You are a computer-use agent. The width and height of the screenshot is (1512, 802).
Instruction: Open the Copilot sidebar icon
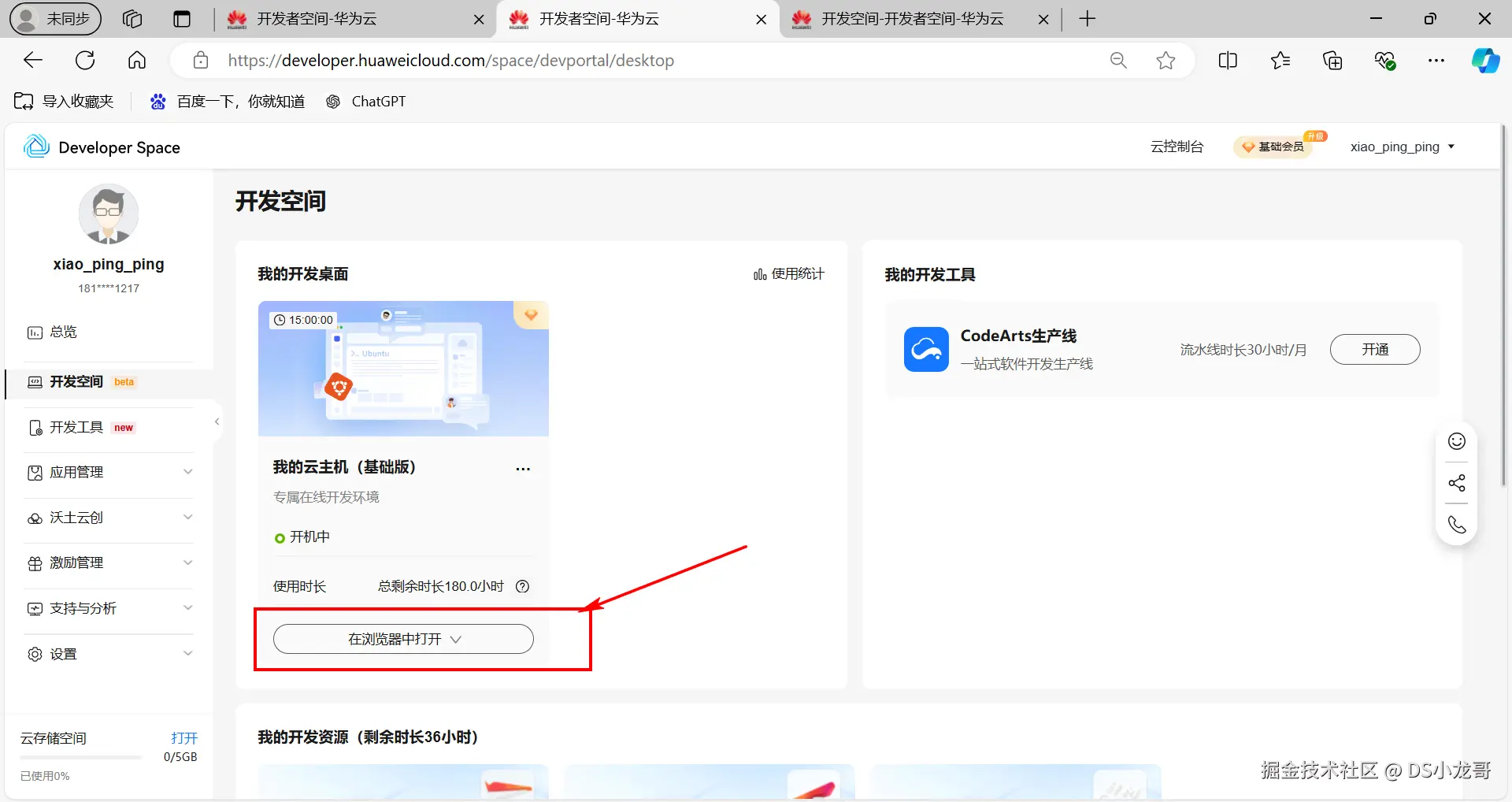pos(1486,61)
